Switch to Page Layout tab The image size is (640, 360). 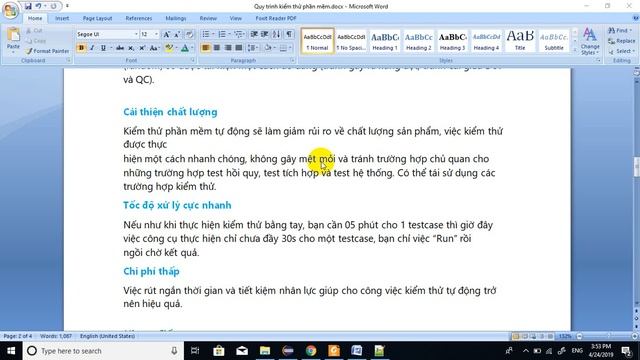point(97,18)
